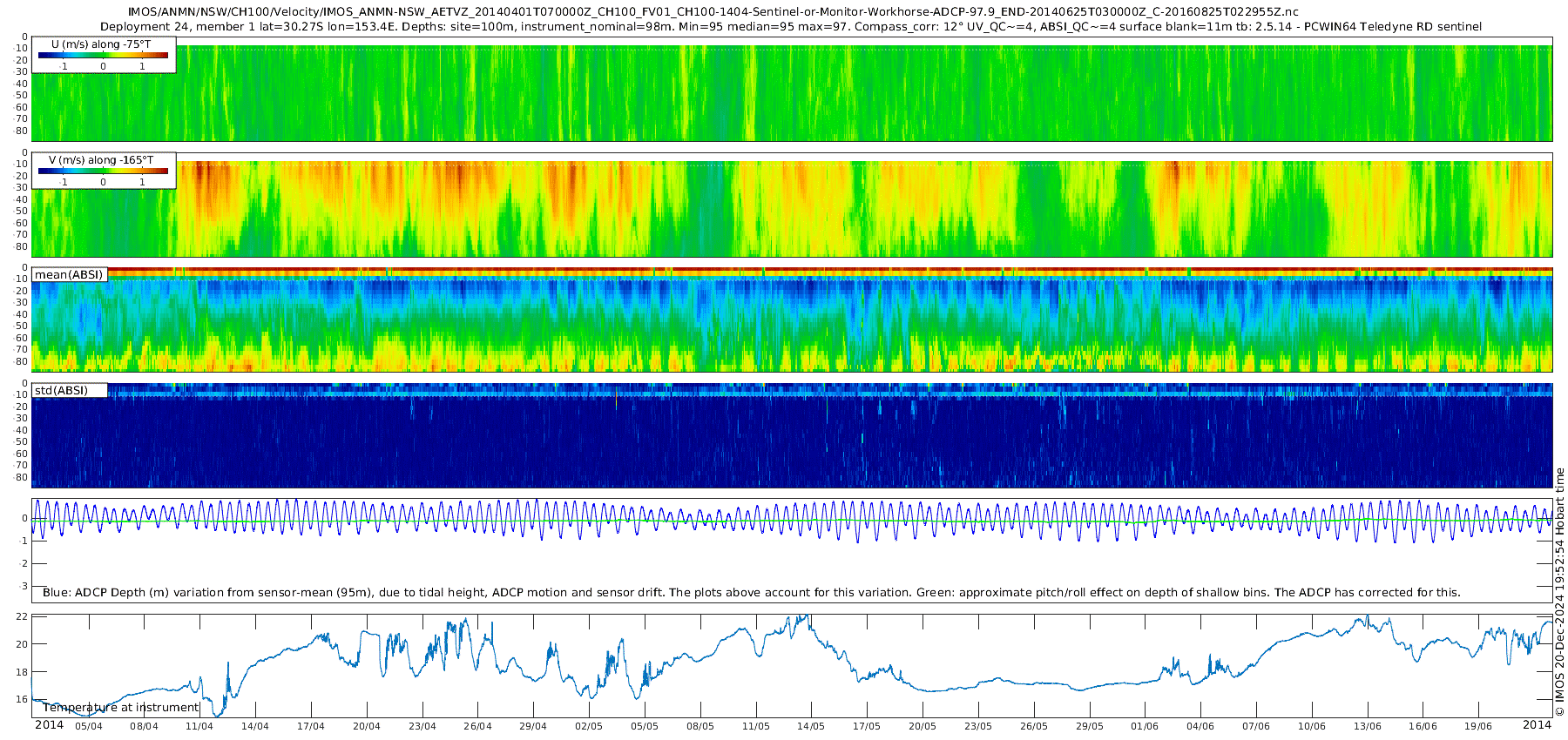
Task: Click the blue ADCP Depth caption text
Action: tap(751, 593)
